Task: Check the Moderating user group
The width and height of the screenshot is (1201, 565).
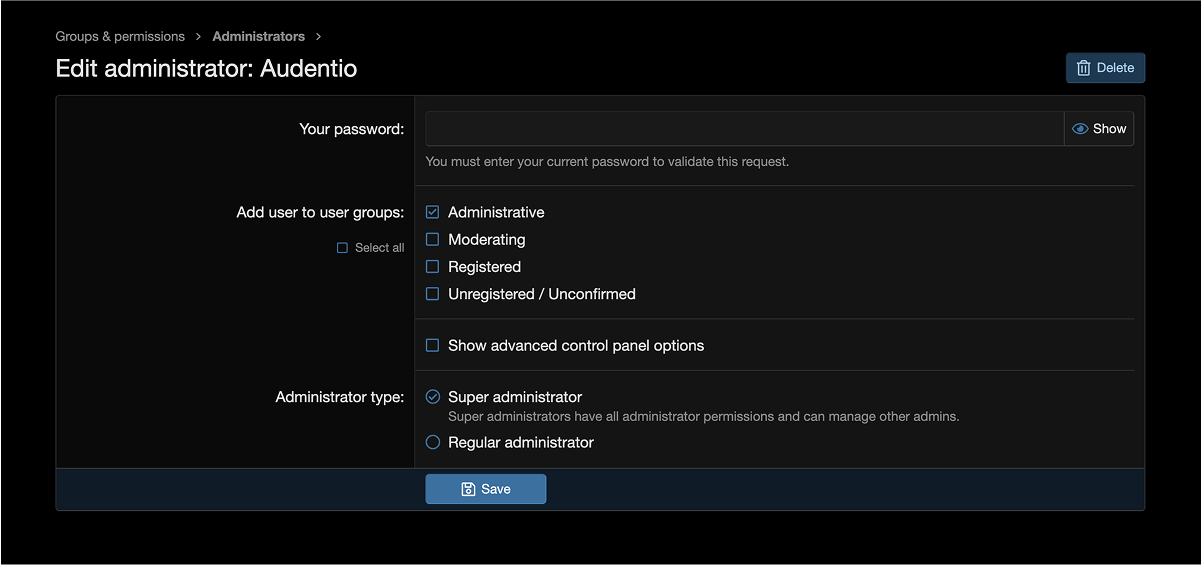Action: (x=433, y=239)
